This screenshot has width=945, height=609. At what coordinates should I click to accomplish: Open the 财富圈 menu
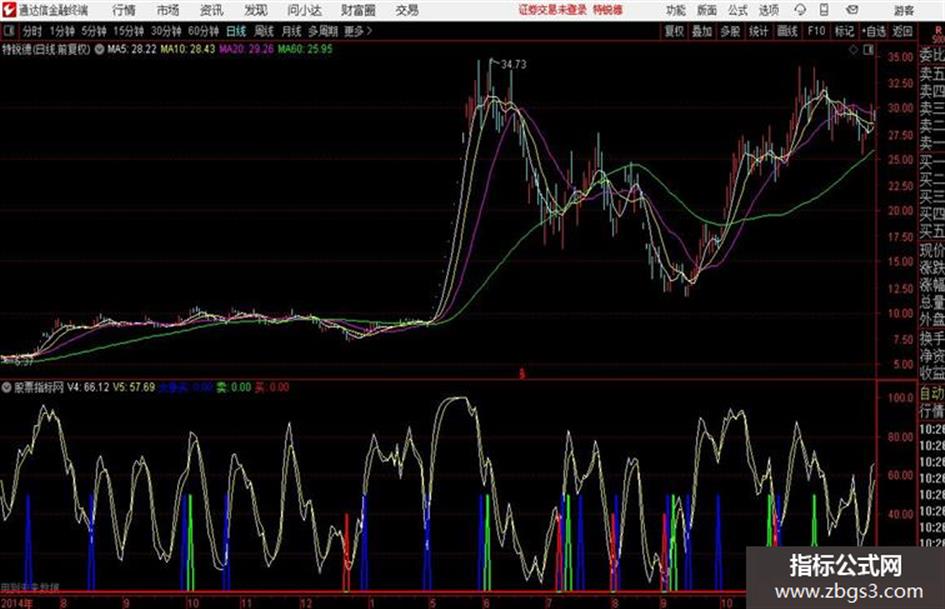pos(358,10)
